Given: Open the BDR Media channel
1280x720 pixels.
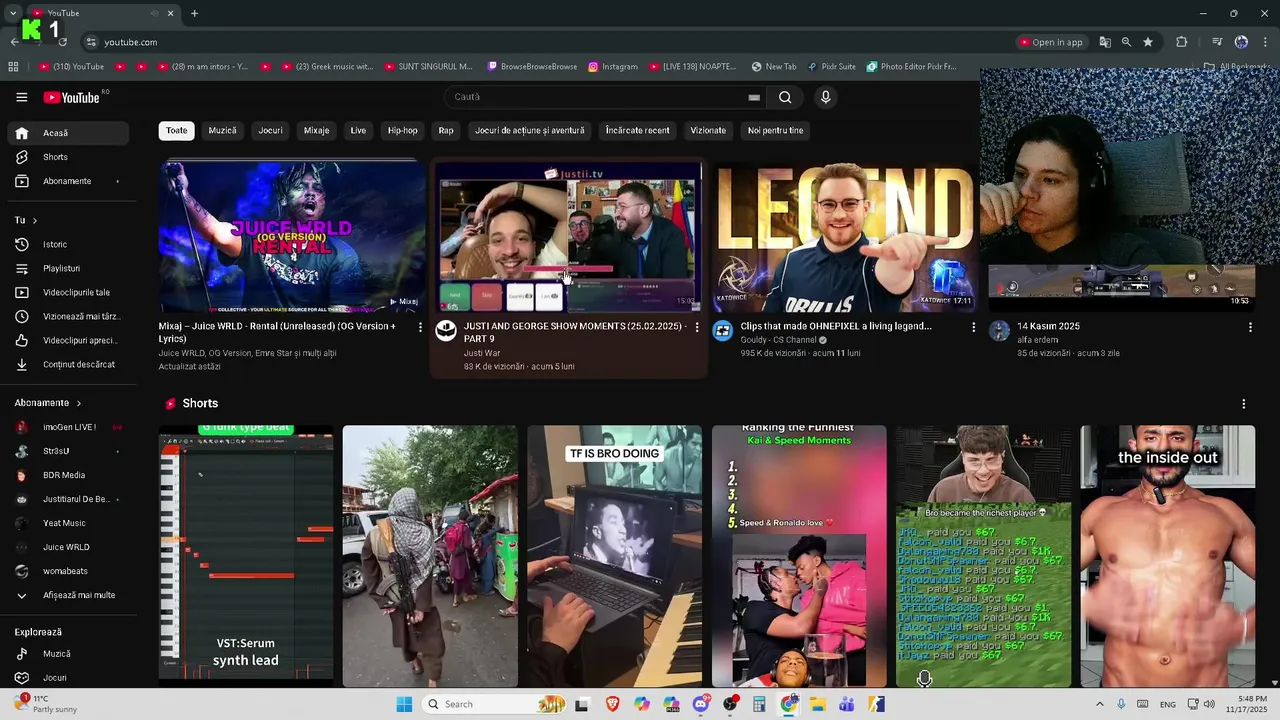Looking at the screenshot, I should coord(68,475).
